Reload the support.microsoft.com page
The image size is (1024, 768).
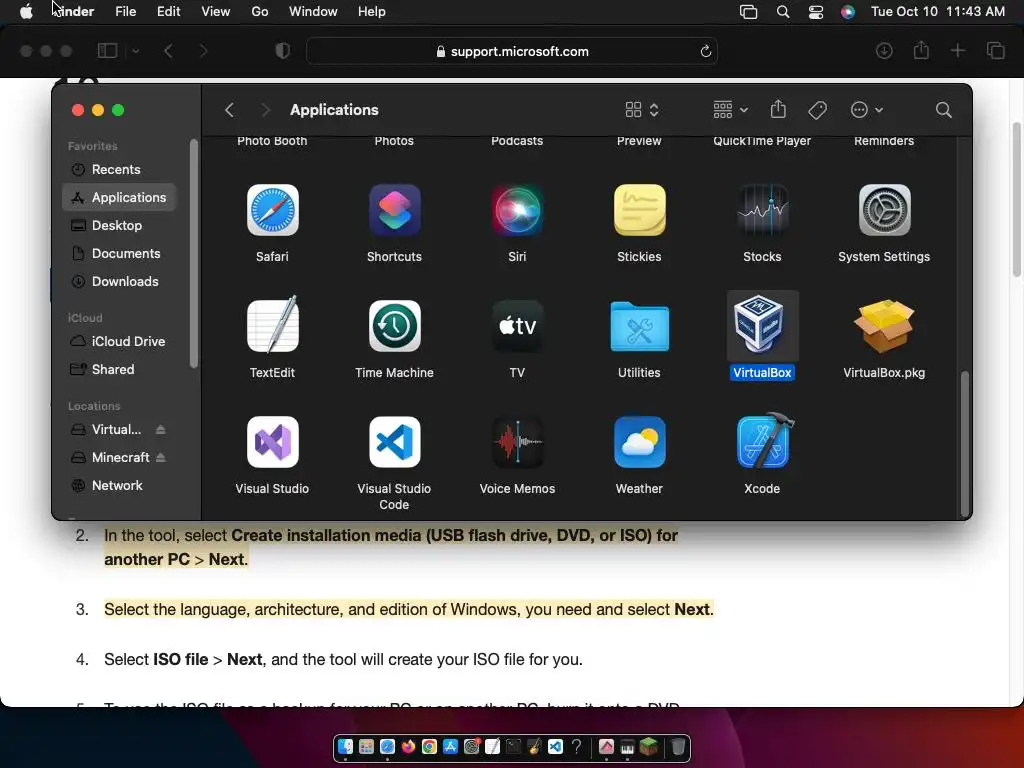click(x=705, y=51)
